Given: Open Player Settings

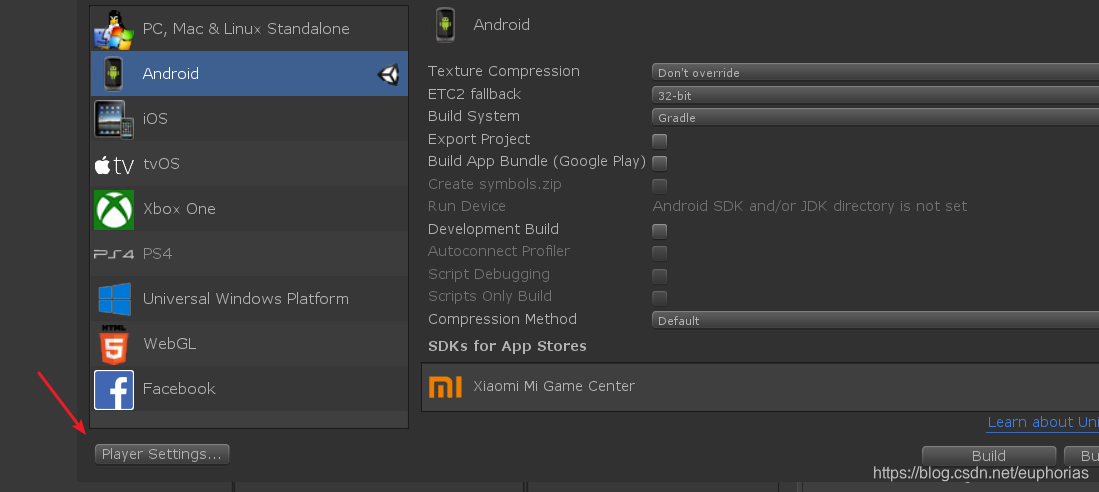Looking at the screenshot, I should click(162, 454).
